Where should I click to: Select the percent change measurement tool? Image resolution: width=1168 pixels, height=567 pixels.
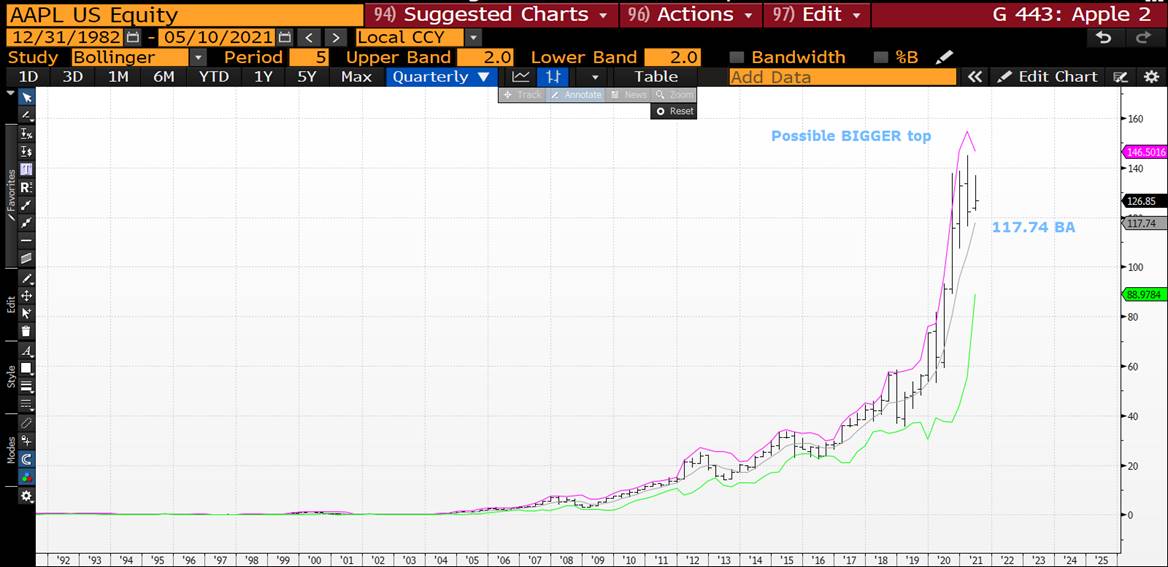(x=27, y=133)
